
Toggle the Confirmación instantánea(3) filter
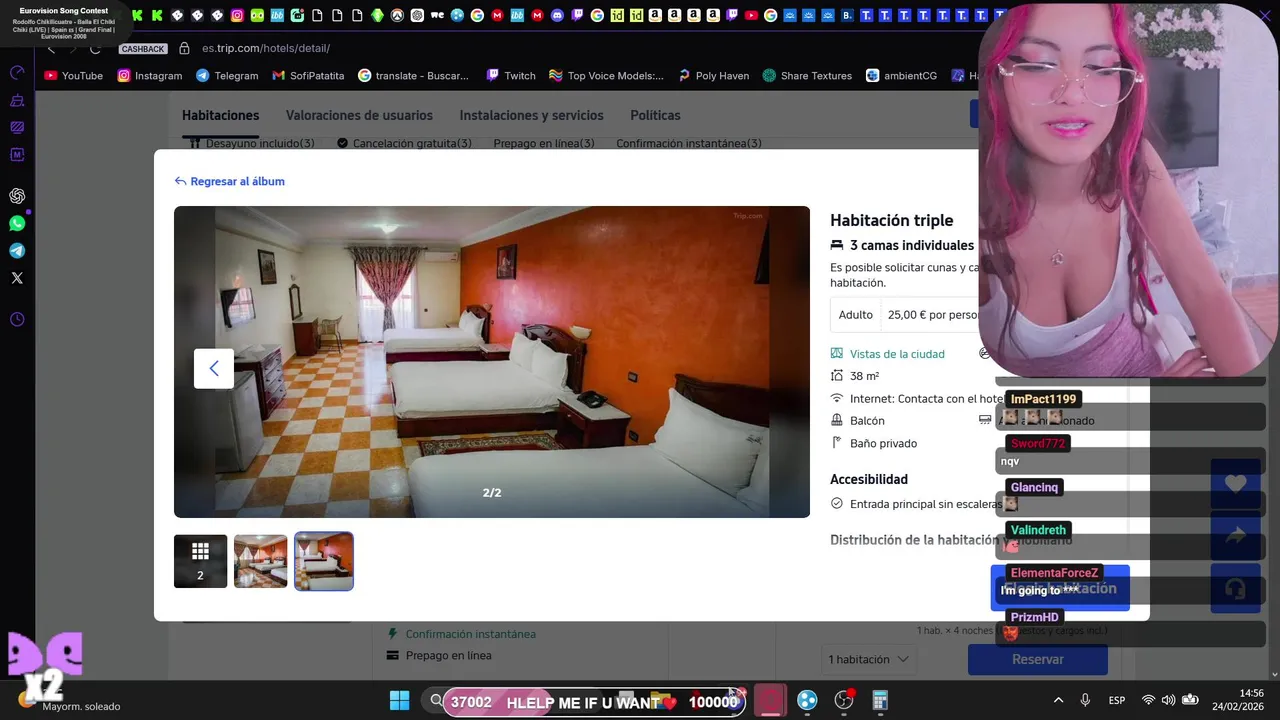click(689, 143)
